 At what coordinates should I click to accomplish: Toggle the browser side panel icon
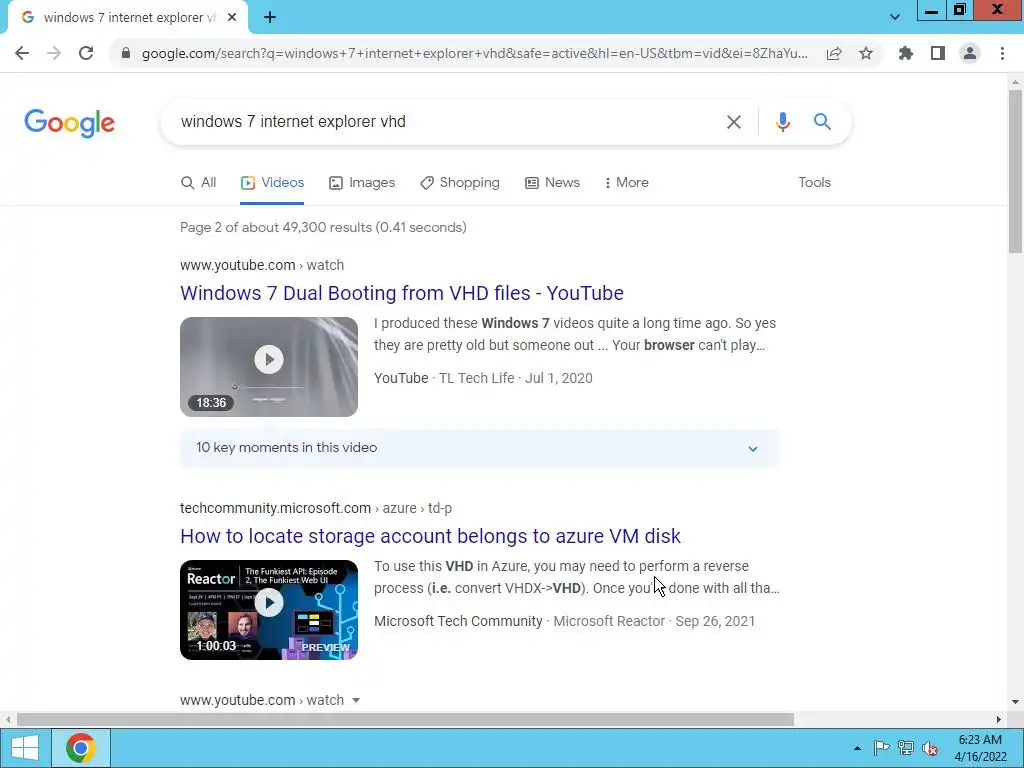coord(938,54)
